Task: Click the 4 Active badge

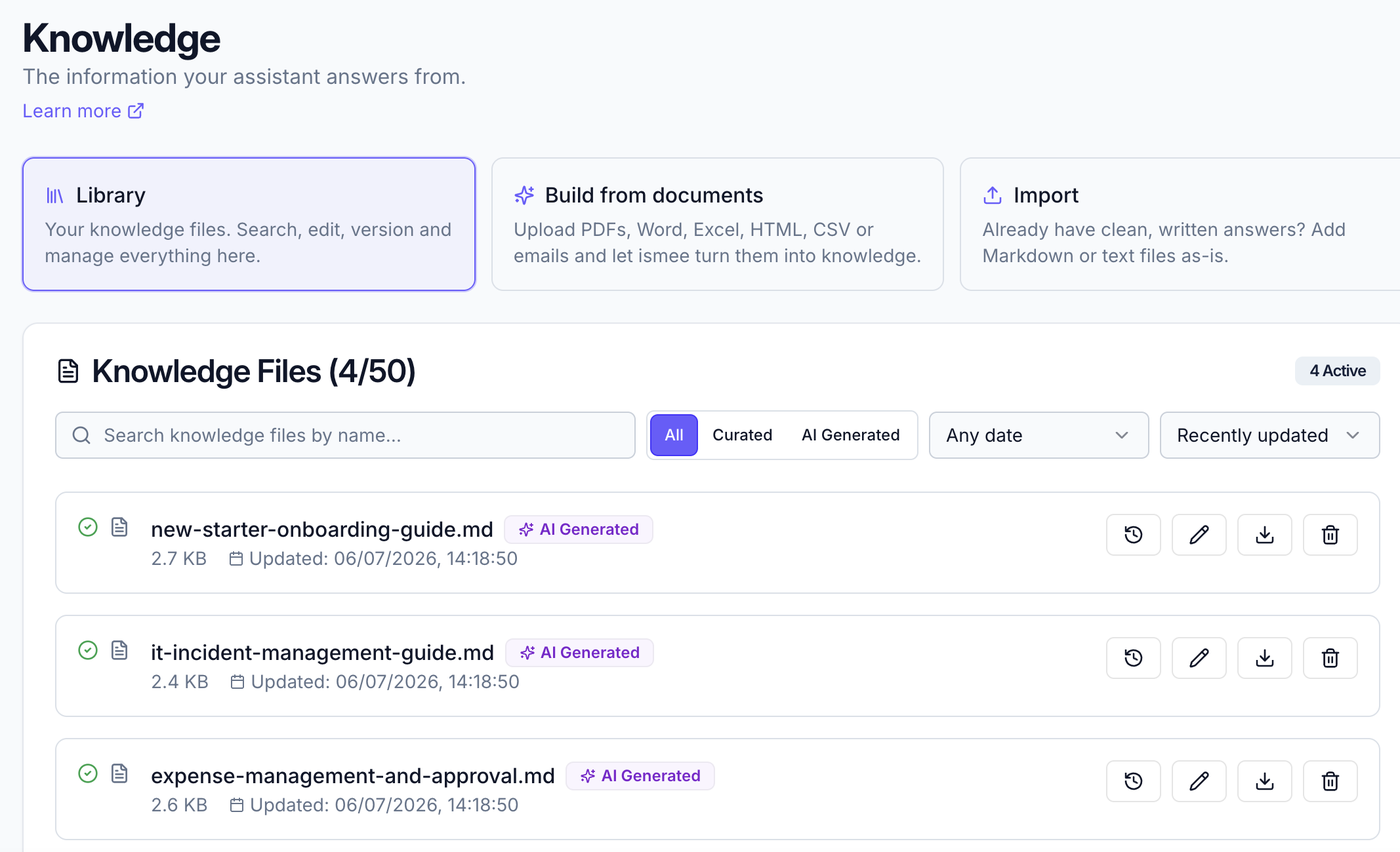Action: (x=1338, y=370)
